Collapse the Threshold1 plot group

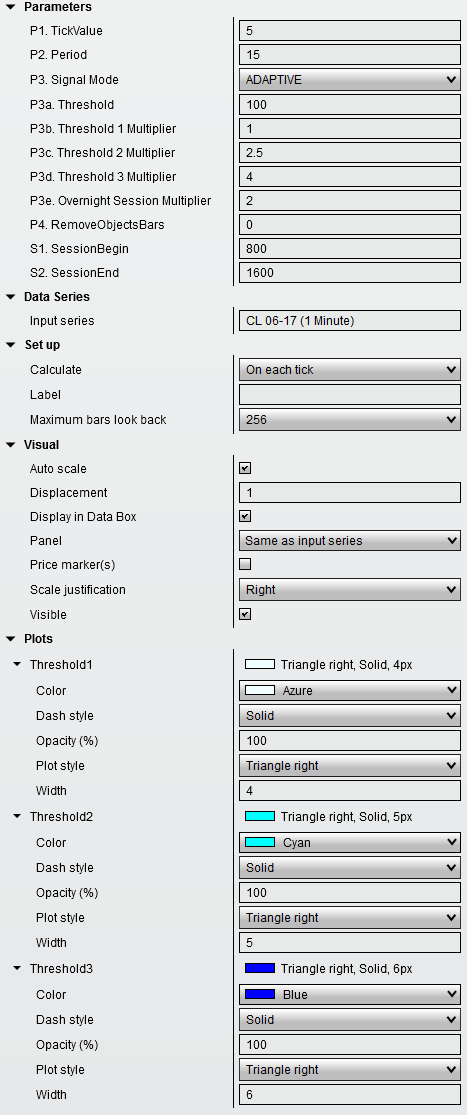point(17,665)
